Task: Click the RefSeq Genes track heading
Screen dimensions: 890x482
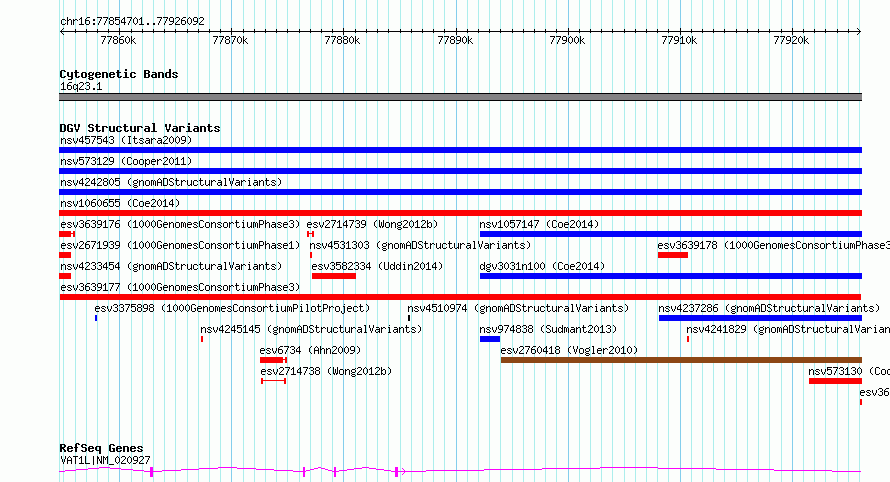Action: tap(101, 448)
